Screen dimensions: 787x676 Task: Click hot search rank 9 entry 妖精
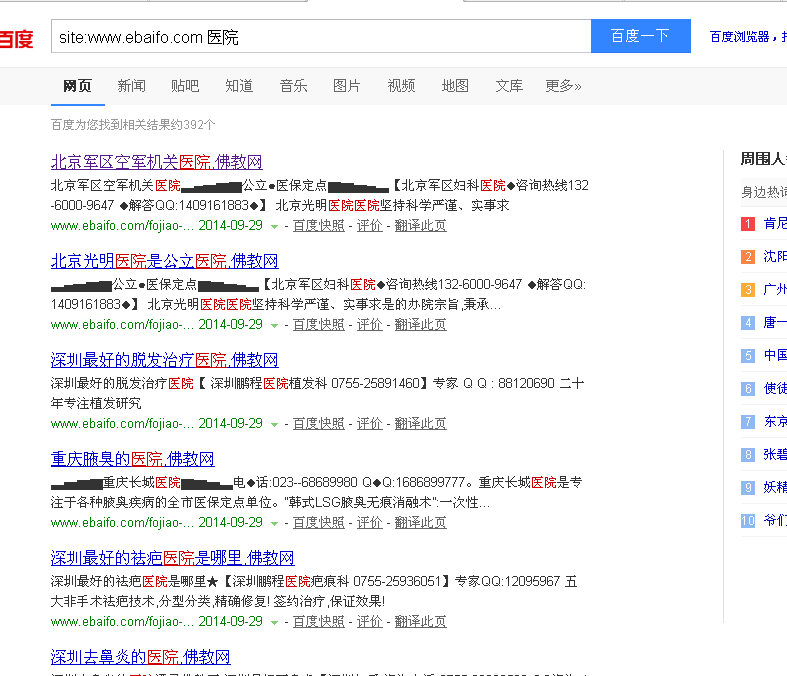click(x=775, y=487)
